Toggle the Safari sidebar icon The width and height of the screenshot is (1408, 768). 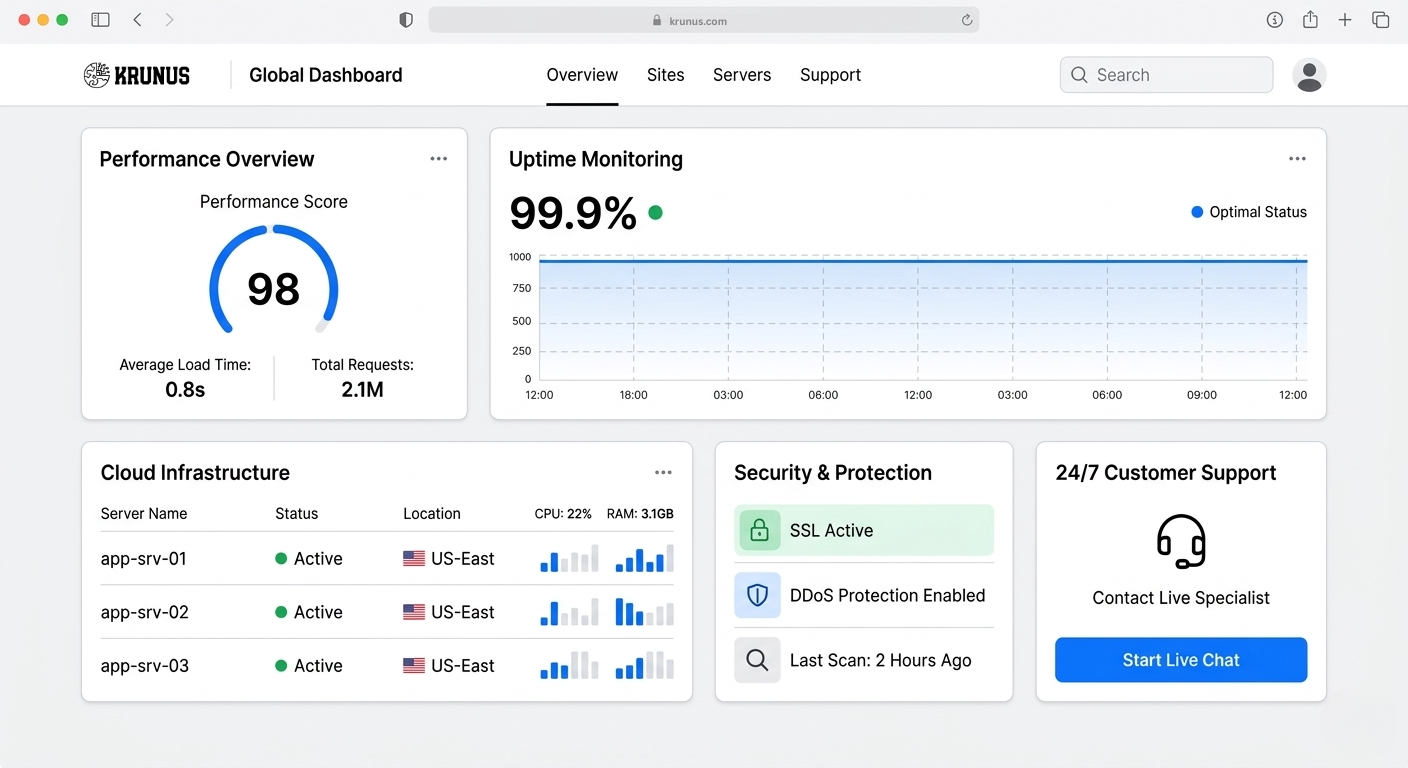click(100, 20)
